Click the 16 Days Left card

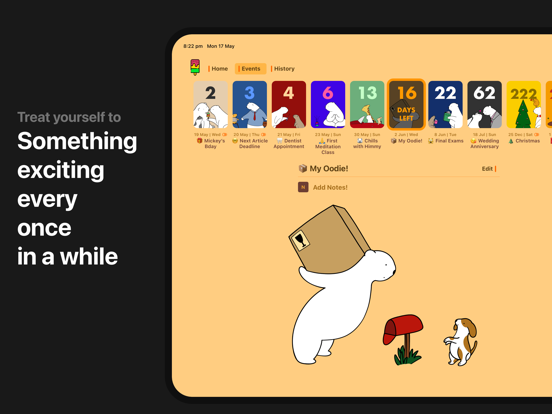406,105
